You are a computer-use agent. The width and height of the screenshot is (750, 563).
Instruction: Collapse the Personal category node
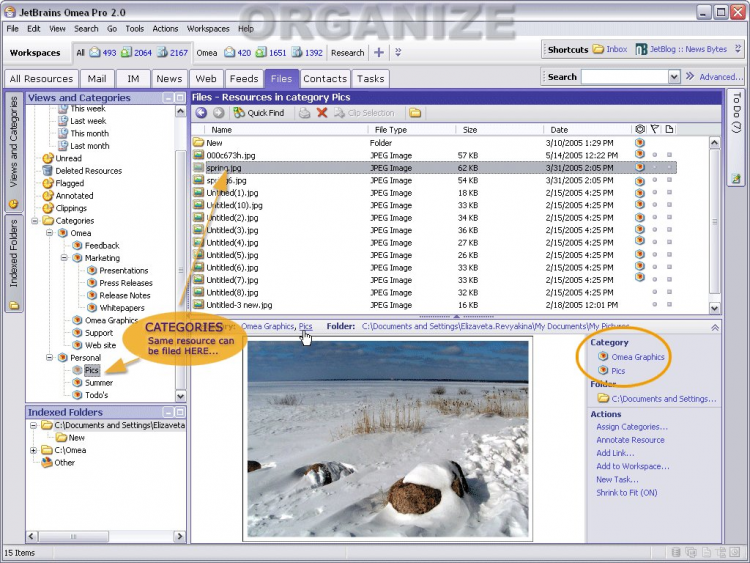[x=49, y=357]
